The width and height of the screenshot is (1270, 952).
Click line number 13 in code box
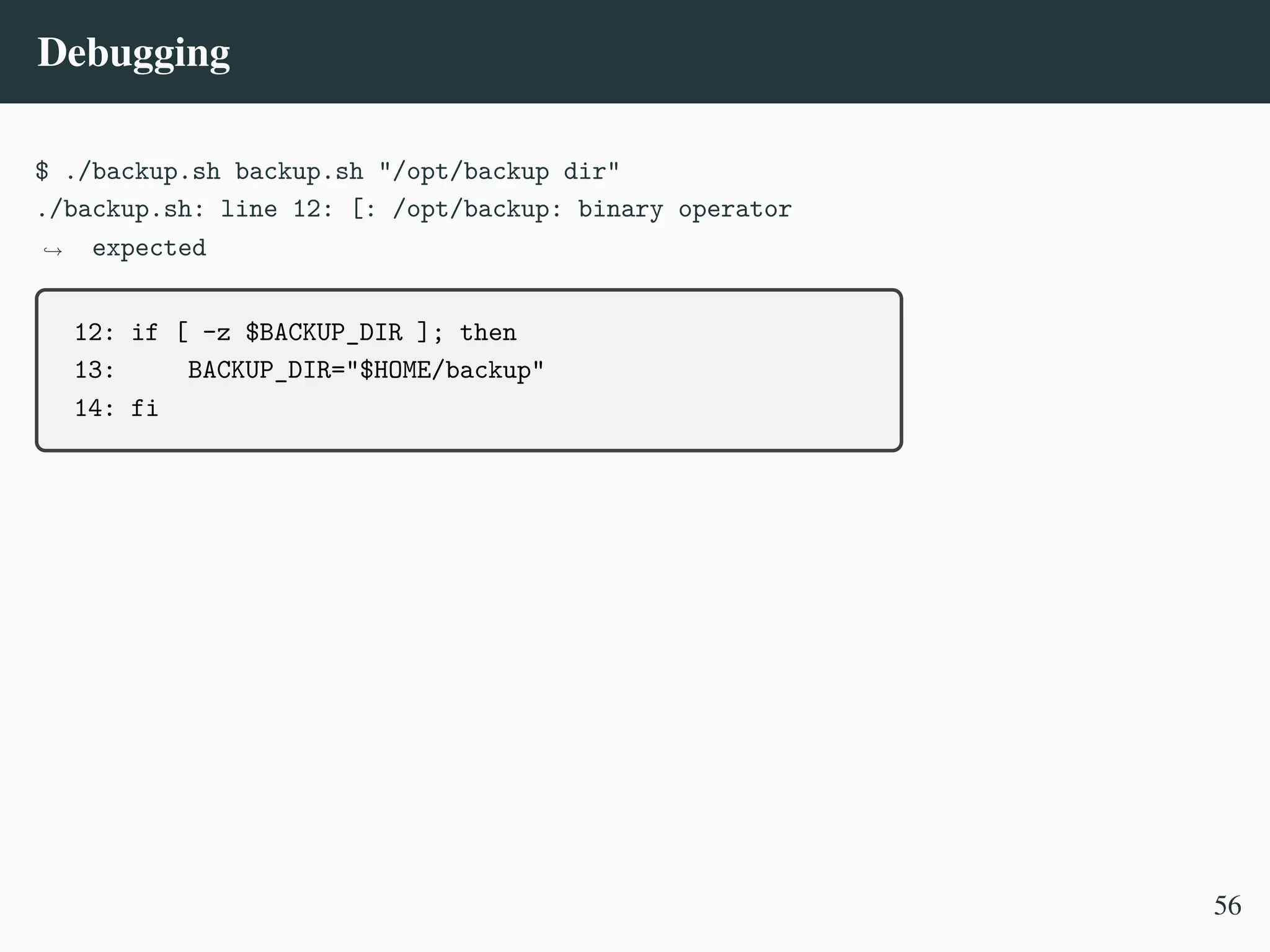(90, 371)
